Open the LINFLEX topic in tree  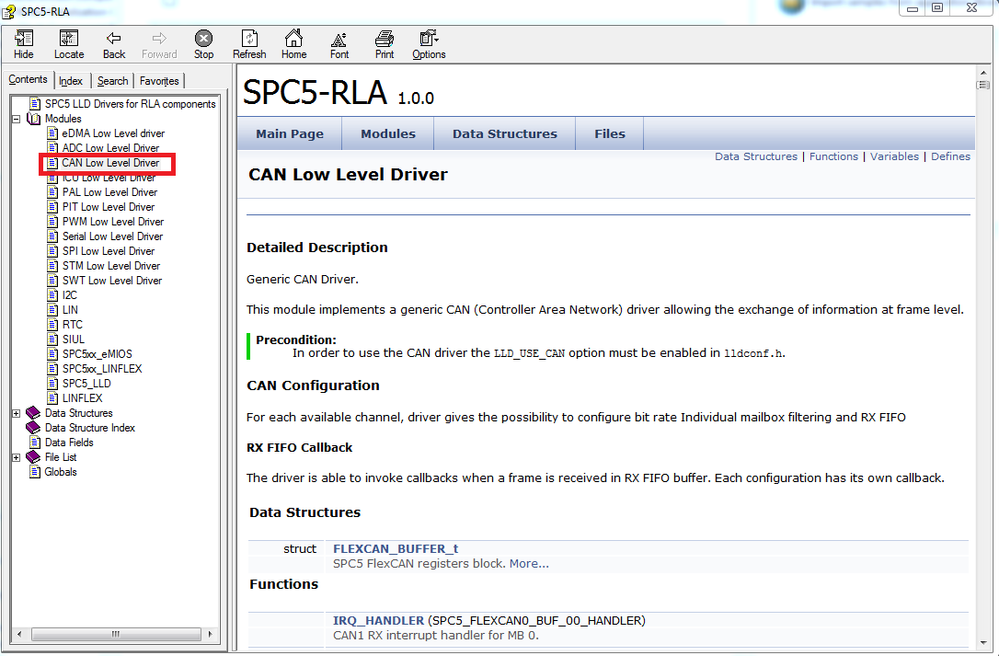tap(82, 398)
